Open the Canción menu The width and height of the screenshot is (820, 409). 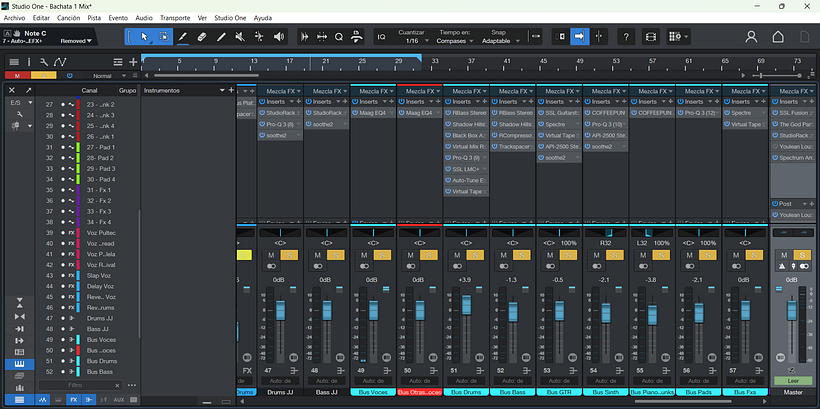69,18
